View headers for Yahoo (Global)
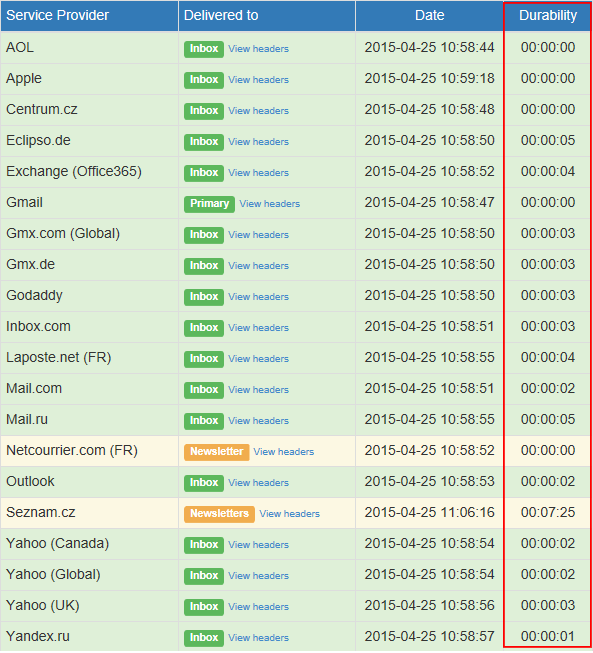Image resolution: width=593 pixels, height=653 pixels. point(258,576)
